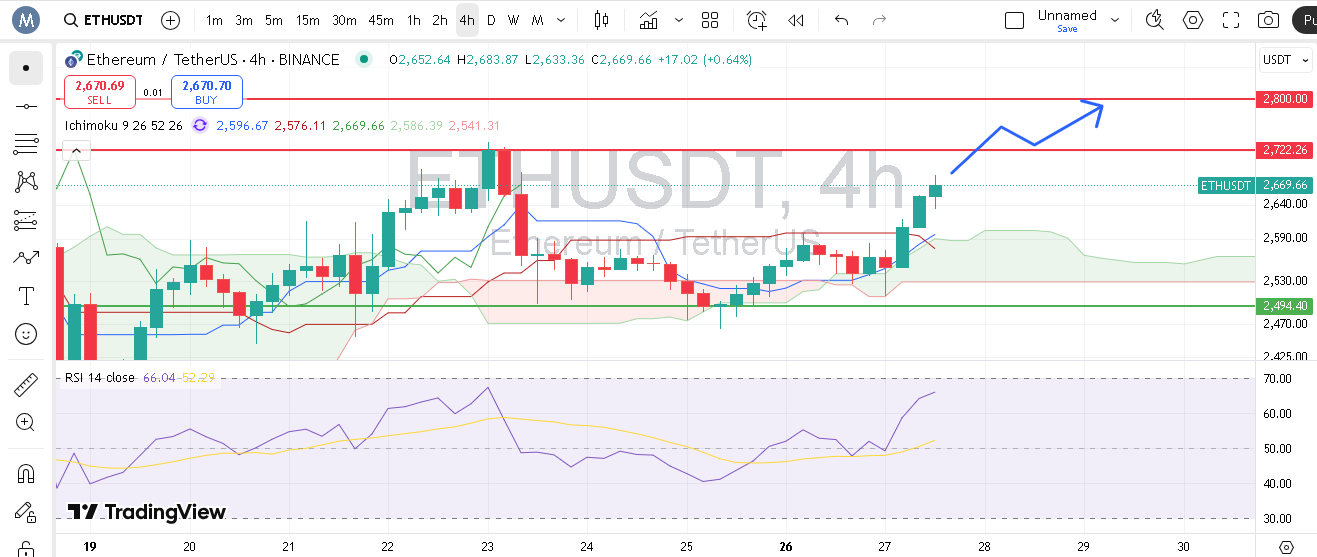The height and width of the screenshot is (557, 1317).
Task: Select the 1h interval
Action: 413,20
